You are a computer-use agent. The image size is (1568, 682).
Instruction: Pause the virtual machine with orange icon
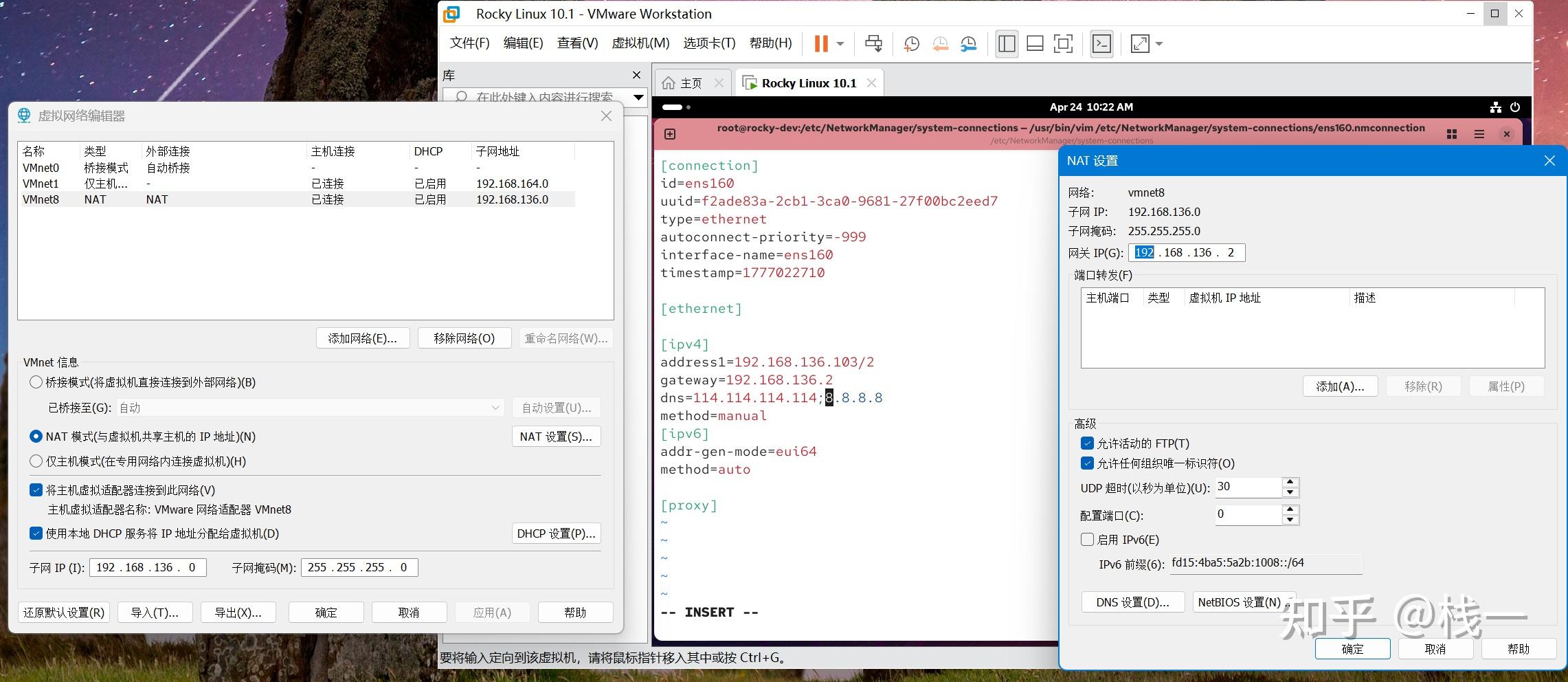tap(821, 44)
